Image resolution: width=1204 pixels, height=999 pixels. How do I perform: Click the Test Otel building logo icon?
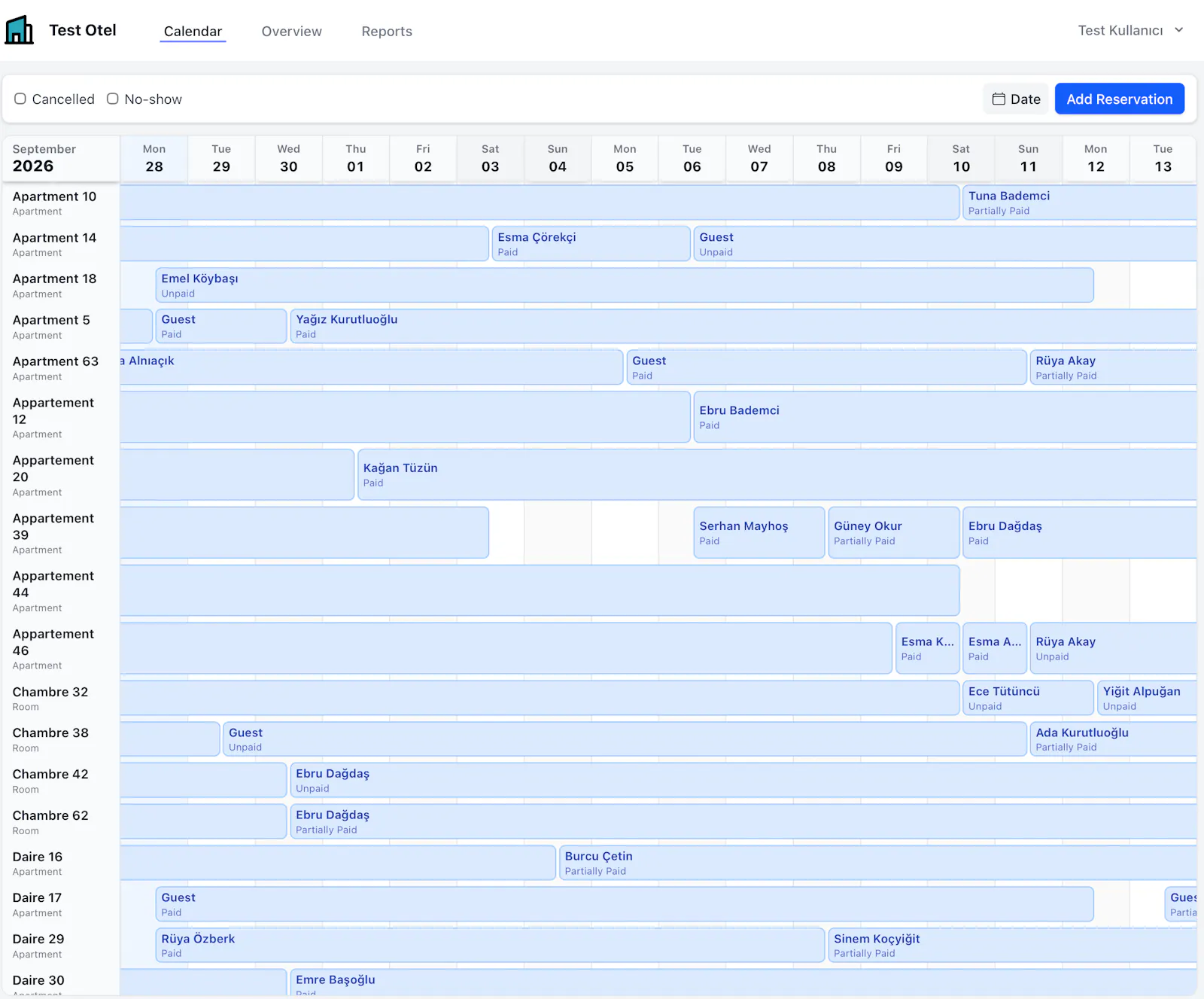point(20,30)
